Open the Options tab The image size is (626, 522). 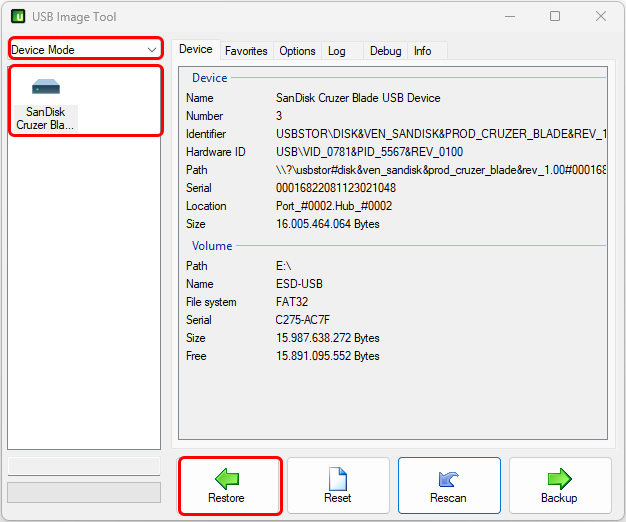tap(297, 51)
